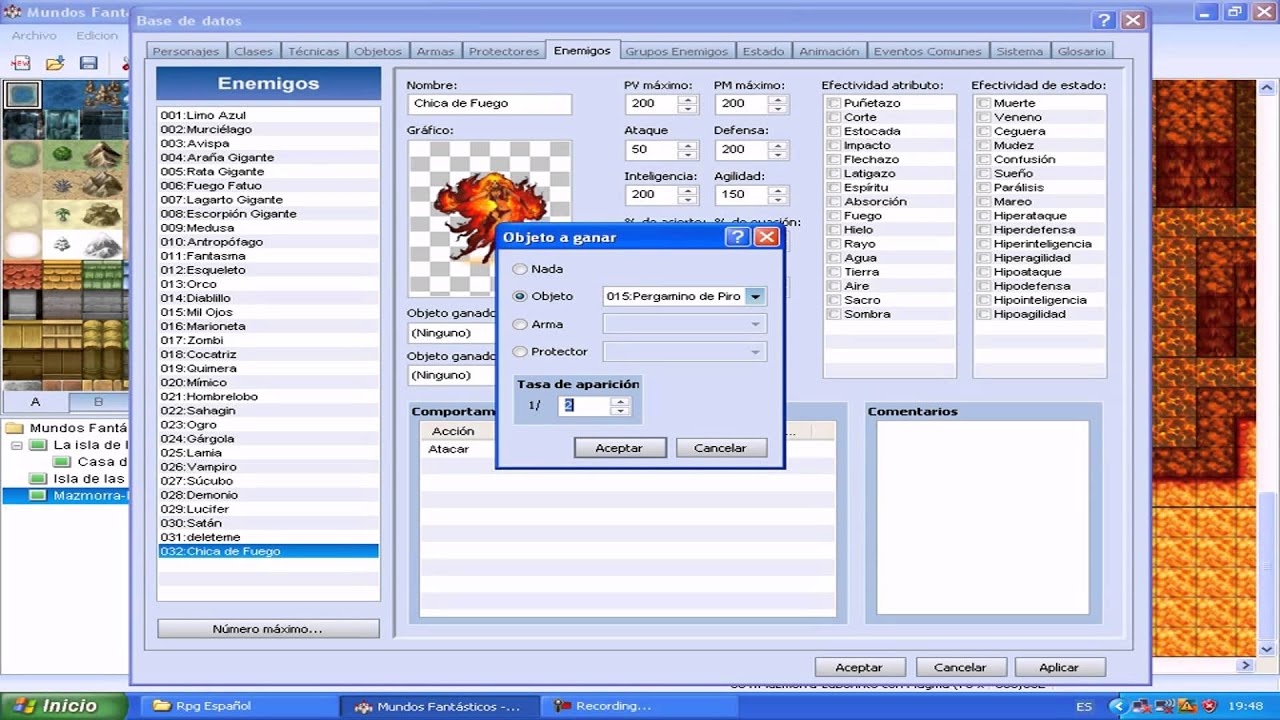Switch to the Objetos tab
The image size is (1280, 720).
[x=378, y=51]
